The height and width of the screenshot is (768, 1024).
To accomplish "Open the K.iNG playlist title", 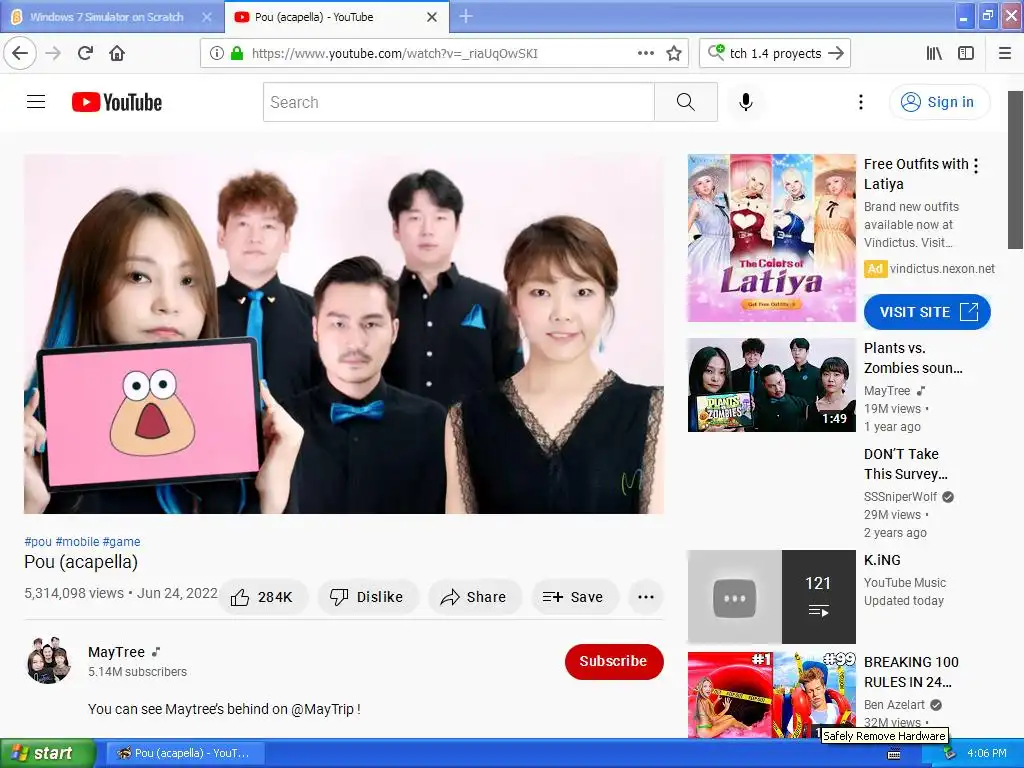I will pyautogui.click(x=882, y=560).
